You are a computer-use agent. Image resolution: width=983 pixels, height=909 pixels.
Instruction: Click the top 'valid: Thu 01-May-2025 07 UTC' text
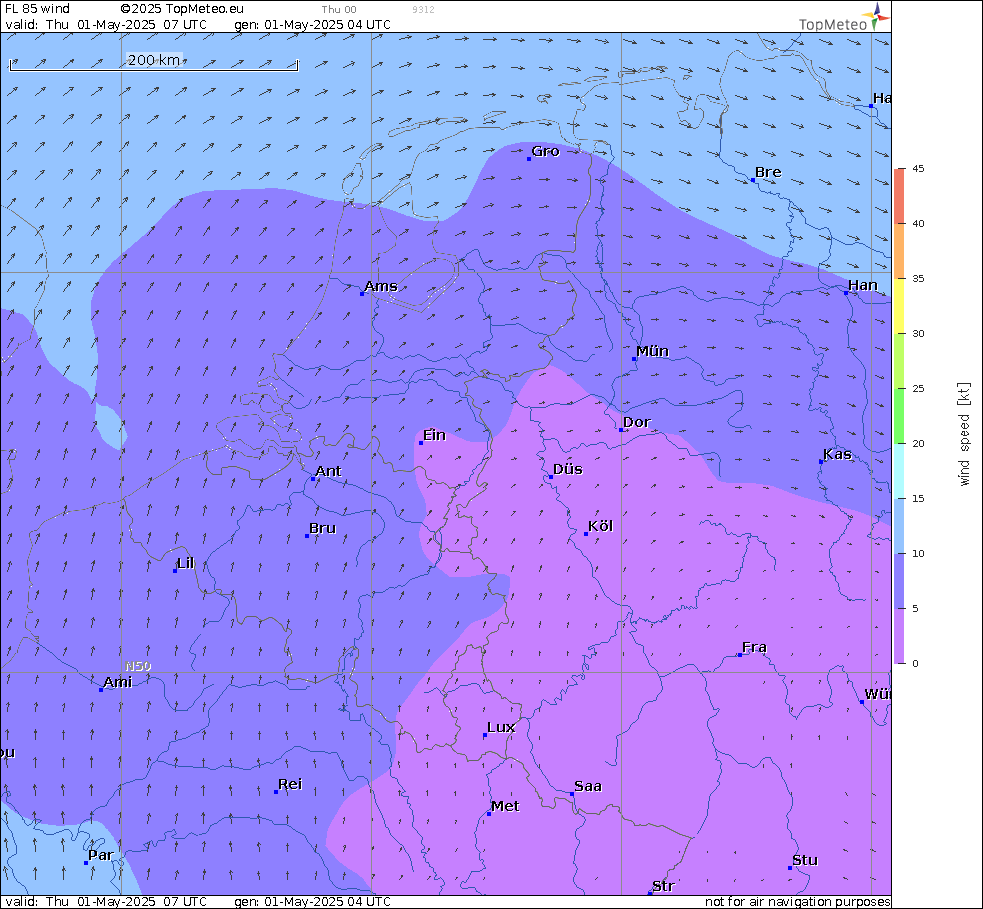coord(106,24)
